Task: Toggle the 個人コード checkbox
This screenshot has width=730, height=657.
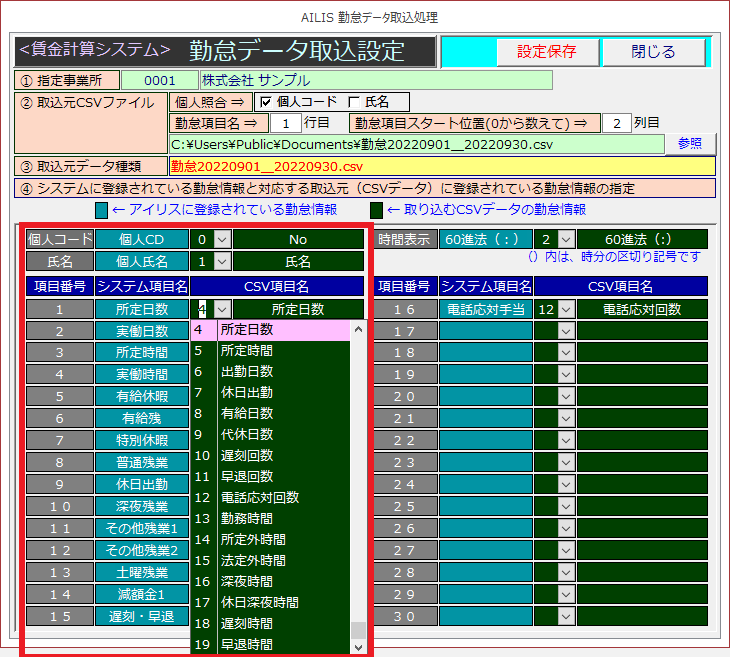Action: click(265, 102)
